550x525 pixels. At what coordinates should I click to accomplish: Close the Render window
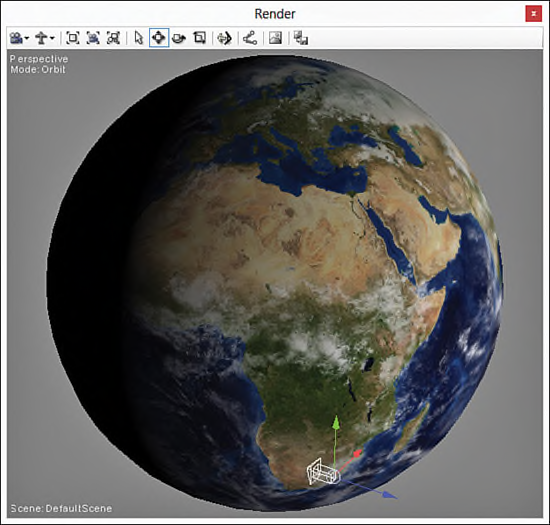click(x=534, y=14)
